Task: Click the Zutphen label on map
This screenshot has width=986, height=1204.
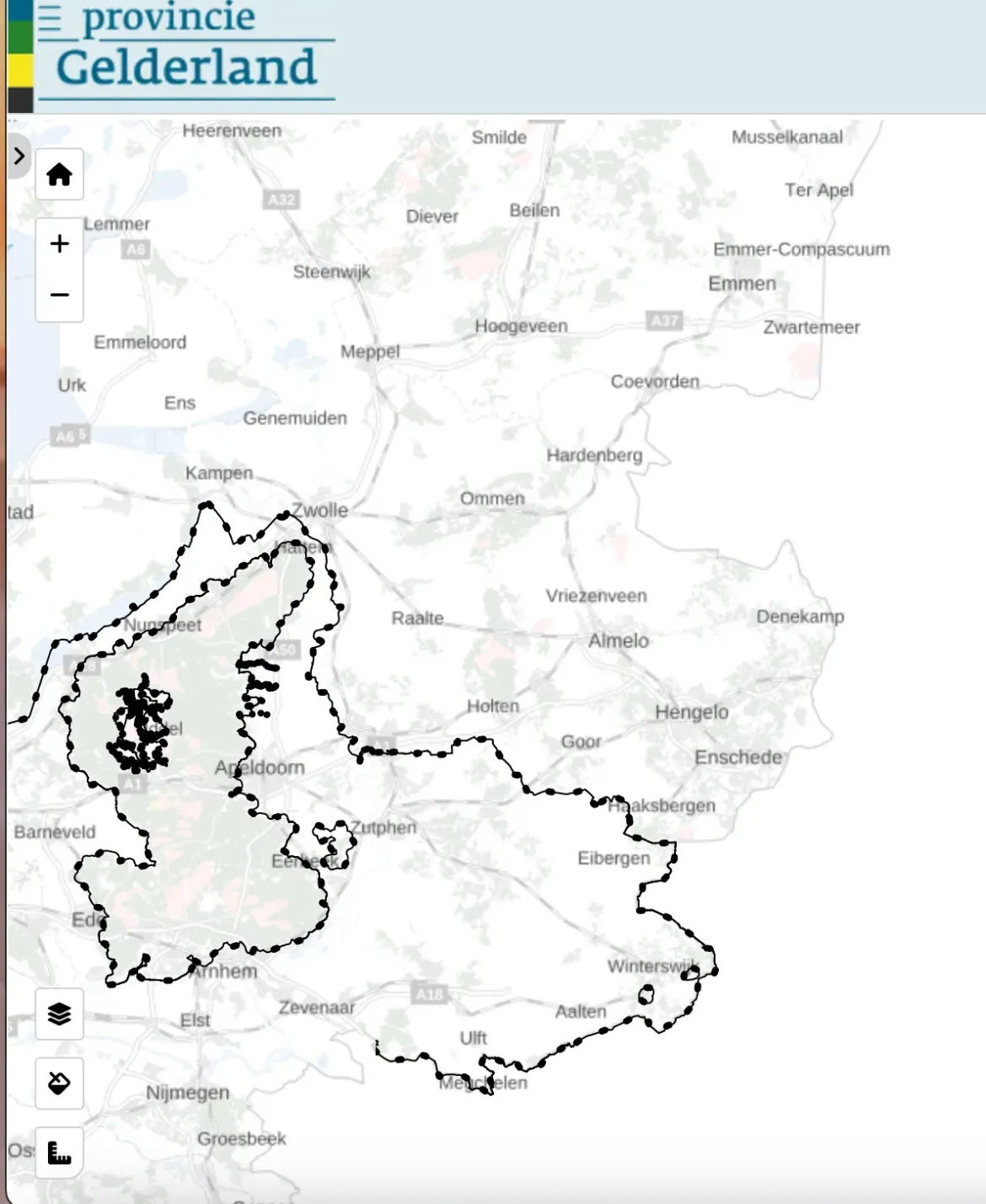Action: (383, 827)
